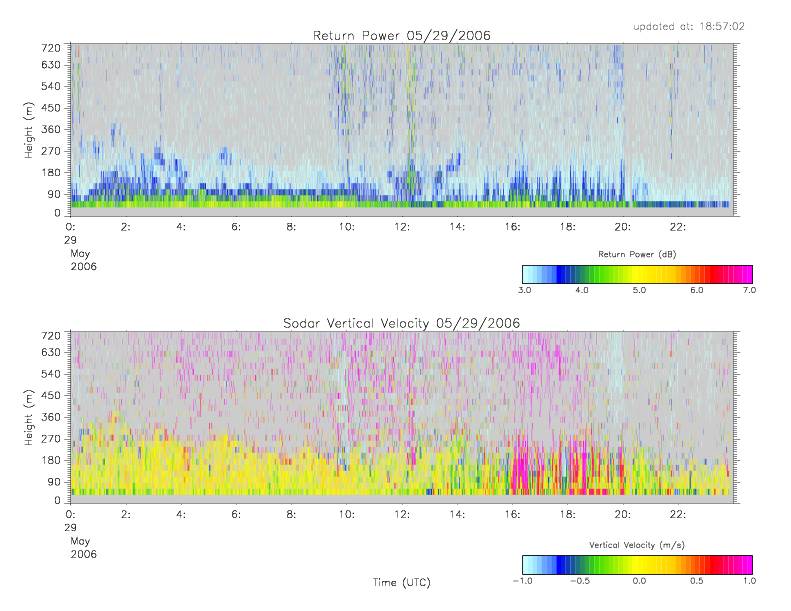791x611 pixels.
Task: Click the Vertical Velocity color scale bar
Action: click(637, 565)
